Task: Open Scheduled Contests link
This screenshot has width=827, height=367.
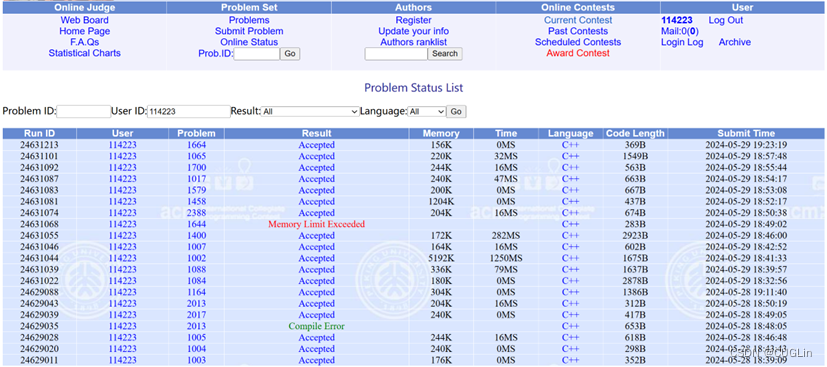Action: [578, 42]
